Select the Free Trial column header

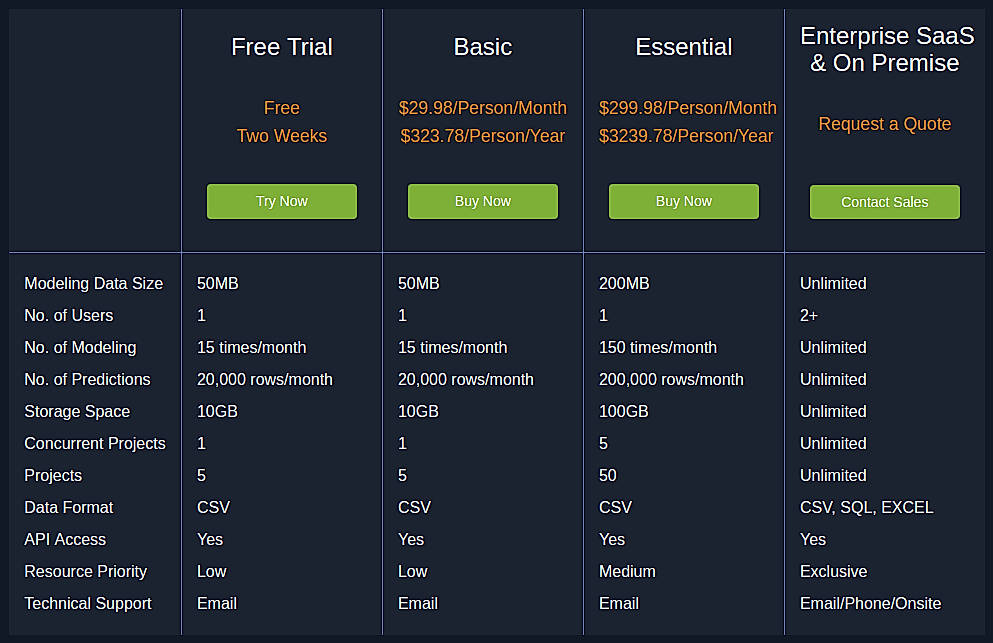(x=281, y=47)
